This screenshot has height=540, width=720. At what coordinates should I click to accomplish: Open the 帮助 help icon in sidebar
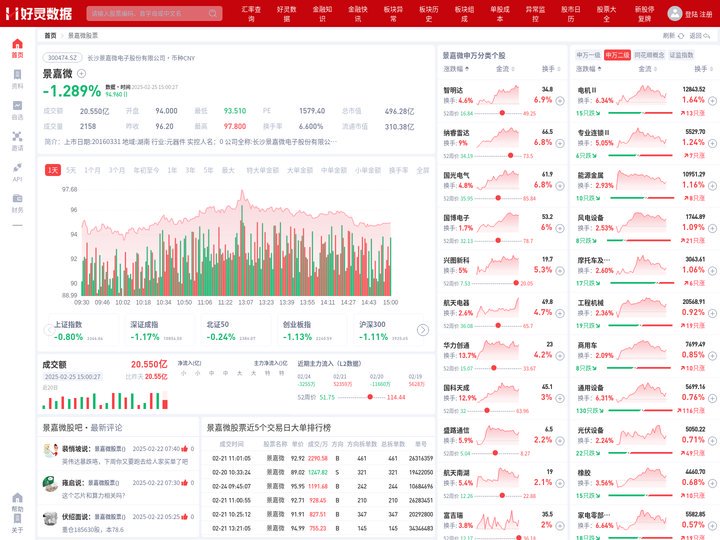pyautogui.click(x=17, y=498)
